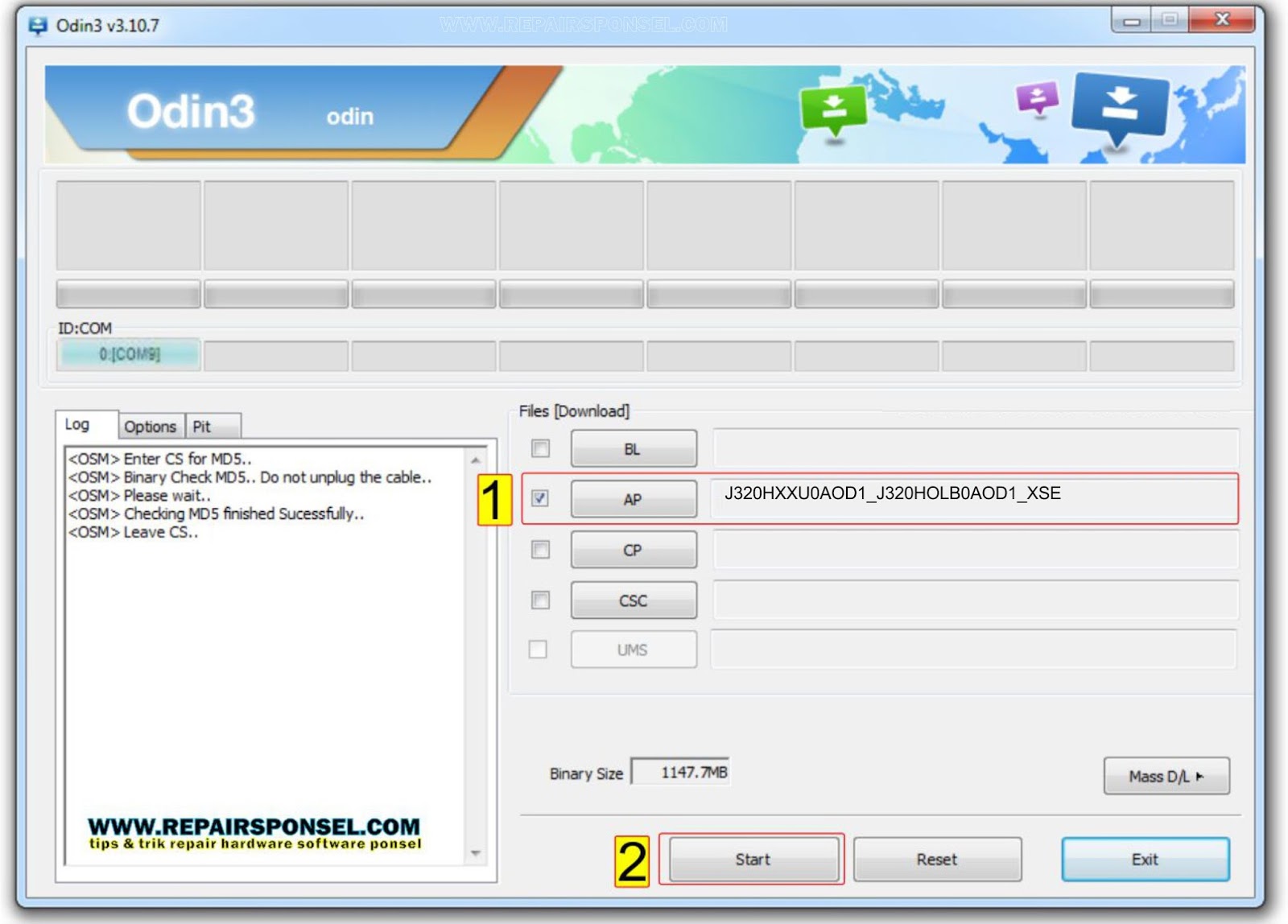This screenshot has width=1288, height=924.
Task: Click the Binary Size value field
Action: pos(680,772)
